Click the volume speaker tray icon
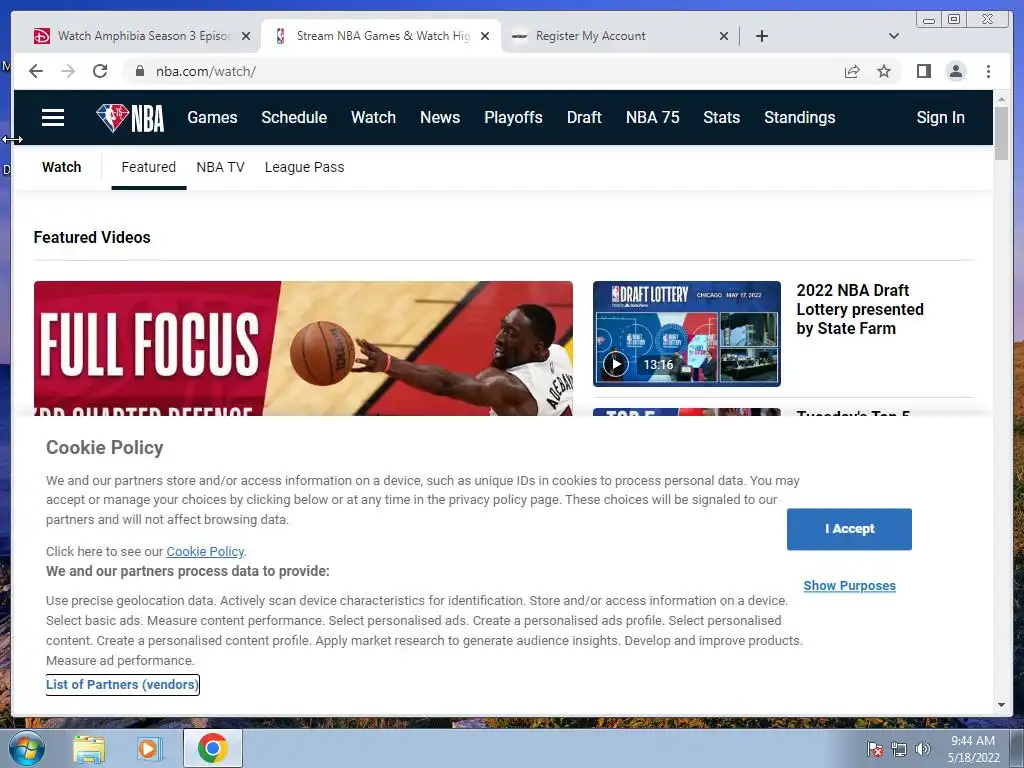 [x=922, y=749]
